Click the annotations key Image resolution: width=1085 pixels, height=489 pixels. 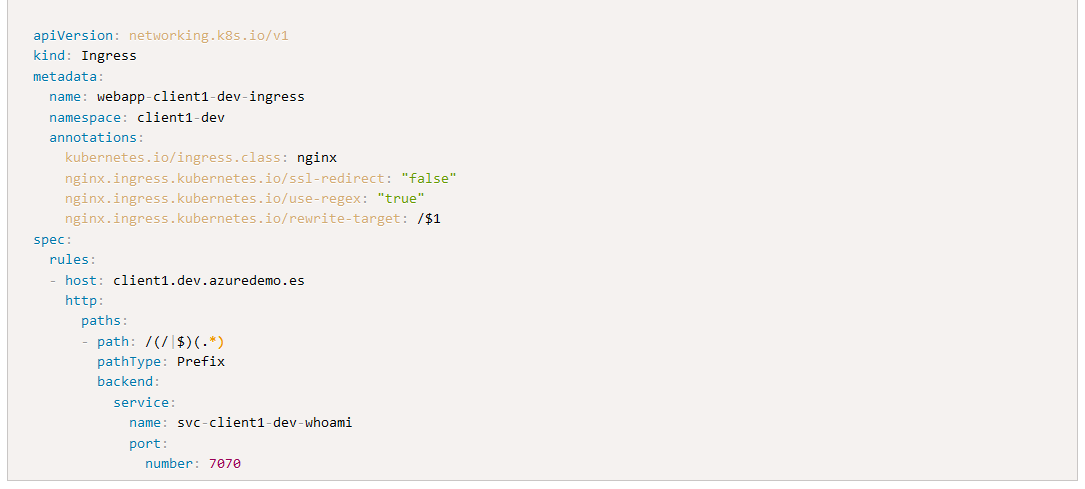pos(93,138)
